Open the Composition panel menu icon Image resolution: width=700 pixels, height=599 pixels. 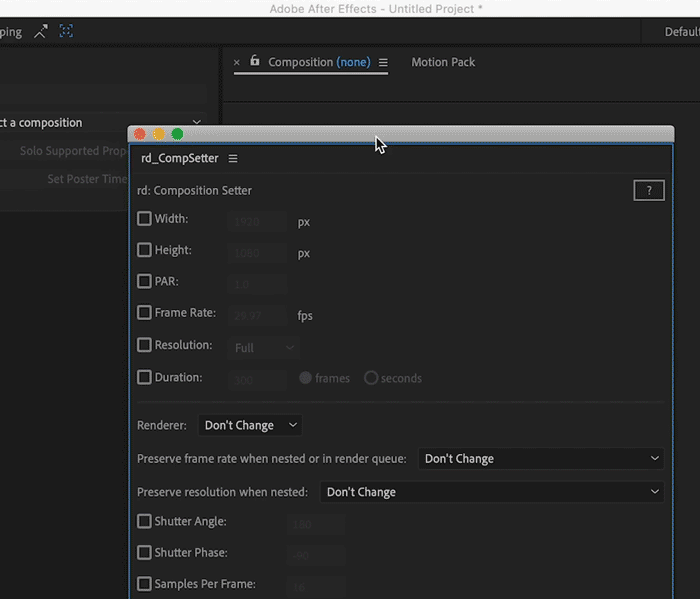[x=383, y=62]
